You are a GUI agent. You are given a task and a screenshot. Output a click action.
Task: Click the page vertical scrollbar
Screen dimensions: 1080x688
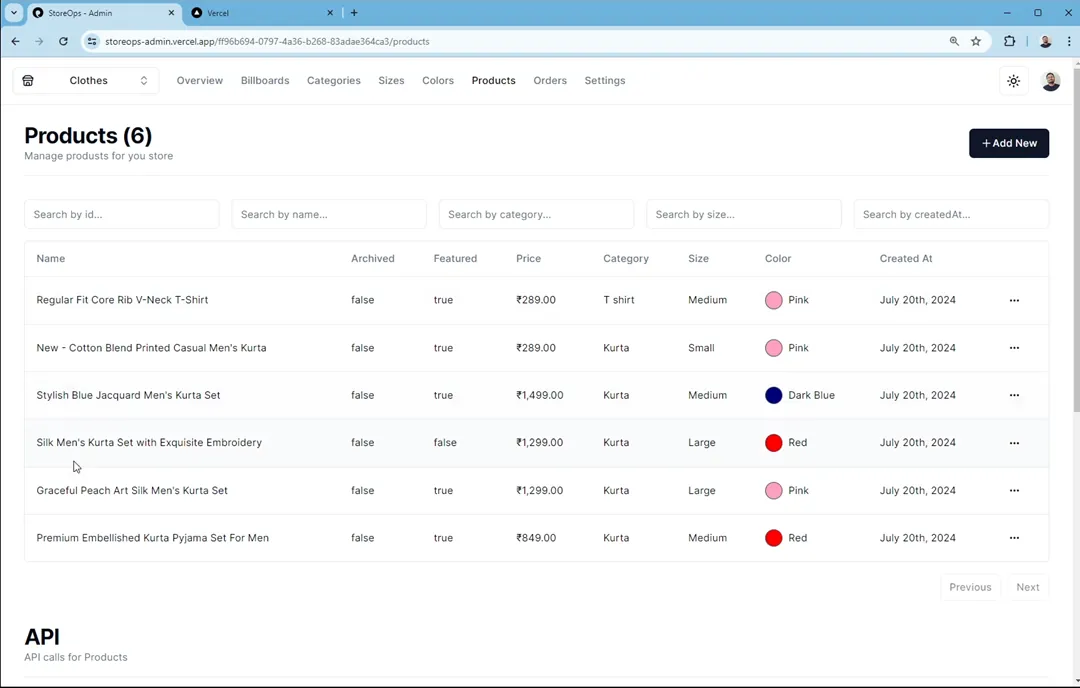1076,238
